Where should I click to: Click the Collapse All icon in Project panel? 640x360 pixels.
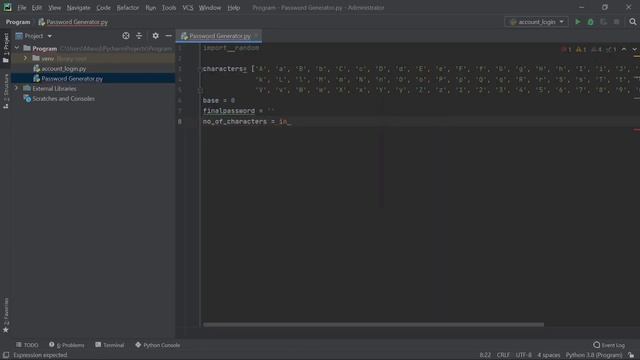click(139, 36)
